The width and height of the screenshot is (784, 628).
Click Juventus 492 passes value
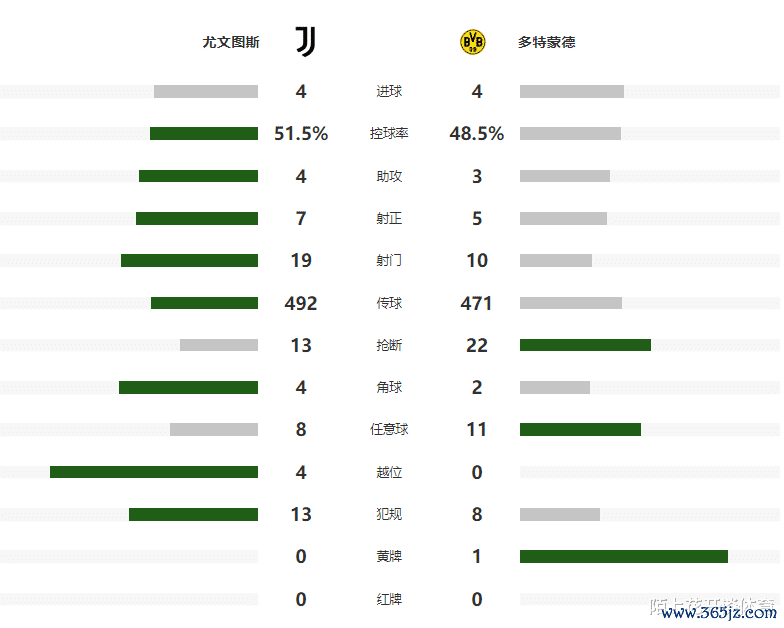pos(301,303)
